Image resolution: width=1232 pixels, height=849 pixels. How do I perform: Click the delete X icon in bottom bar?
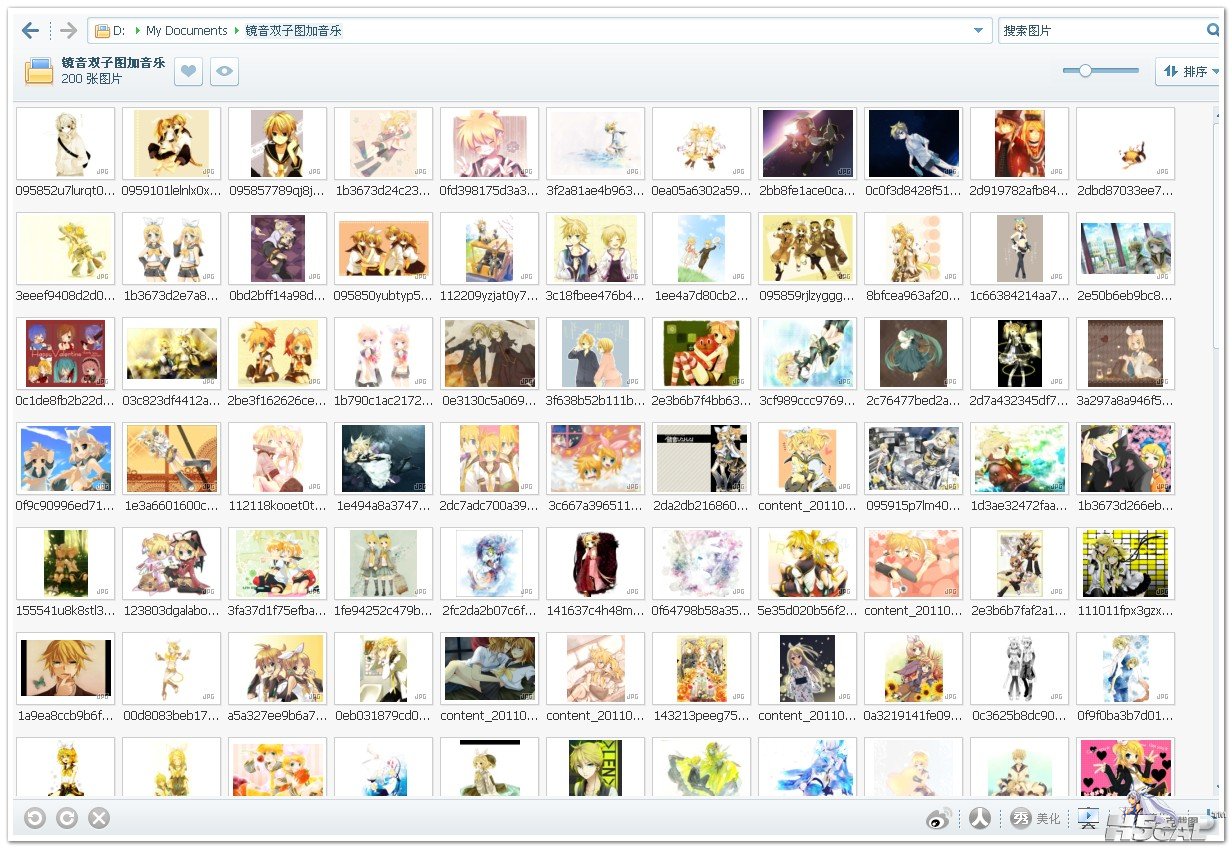pos(99,818)
